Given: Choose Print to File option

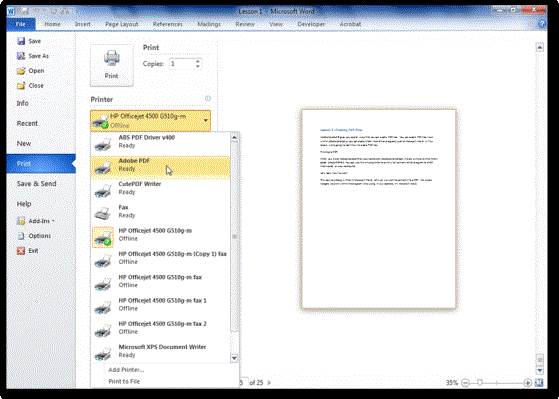Looking at the screenshot, I should point(124,382).
